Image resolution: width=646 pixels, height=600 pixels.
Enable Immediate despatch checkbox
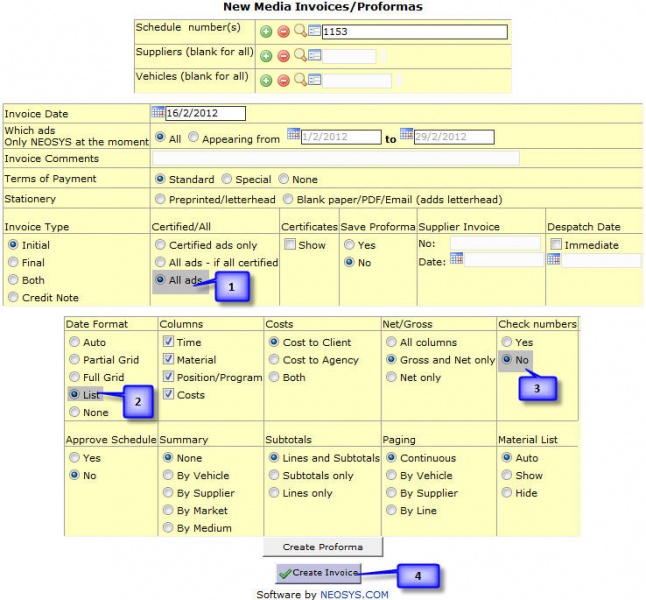pyautogui.click(x=556, y=244)
